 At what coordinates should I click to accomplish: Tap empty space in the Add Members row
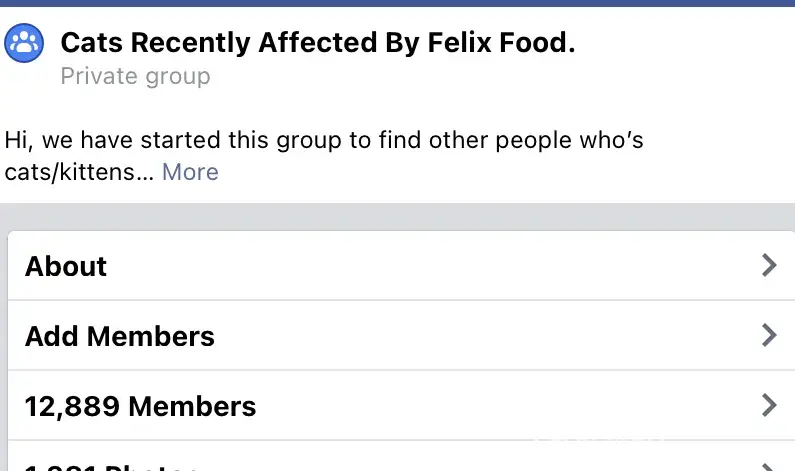click(480, 336)
